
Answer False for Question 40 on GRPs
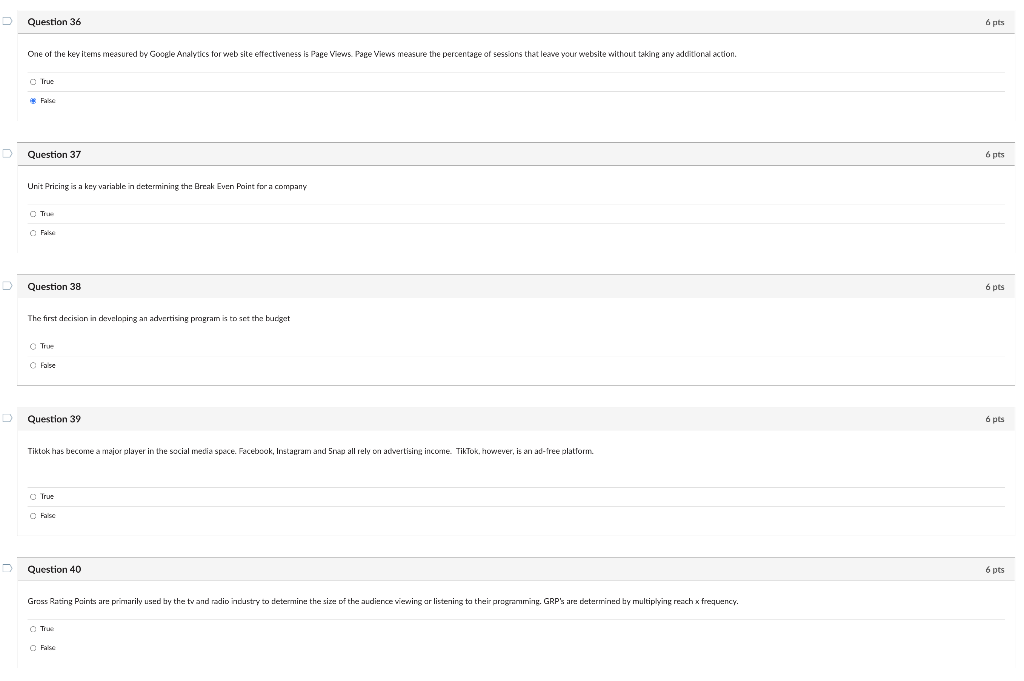coord(33,648)
